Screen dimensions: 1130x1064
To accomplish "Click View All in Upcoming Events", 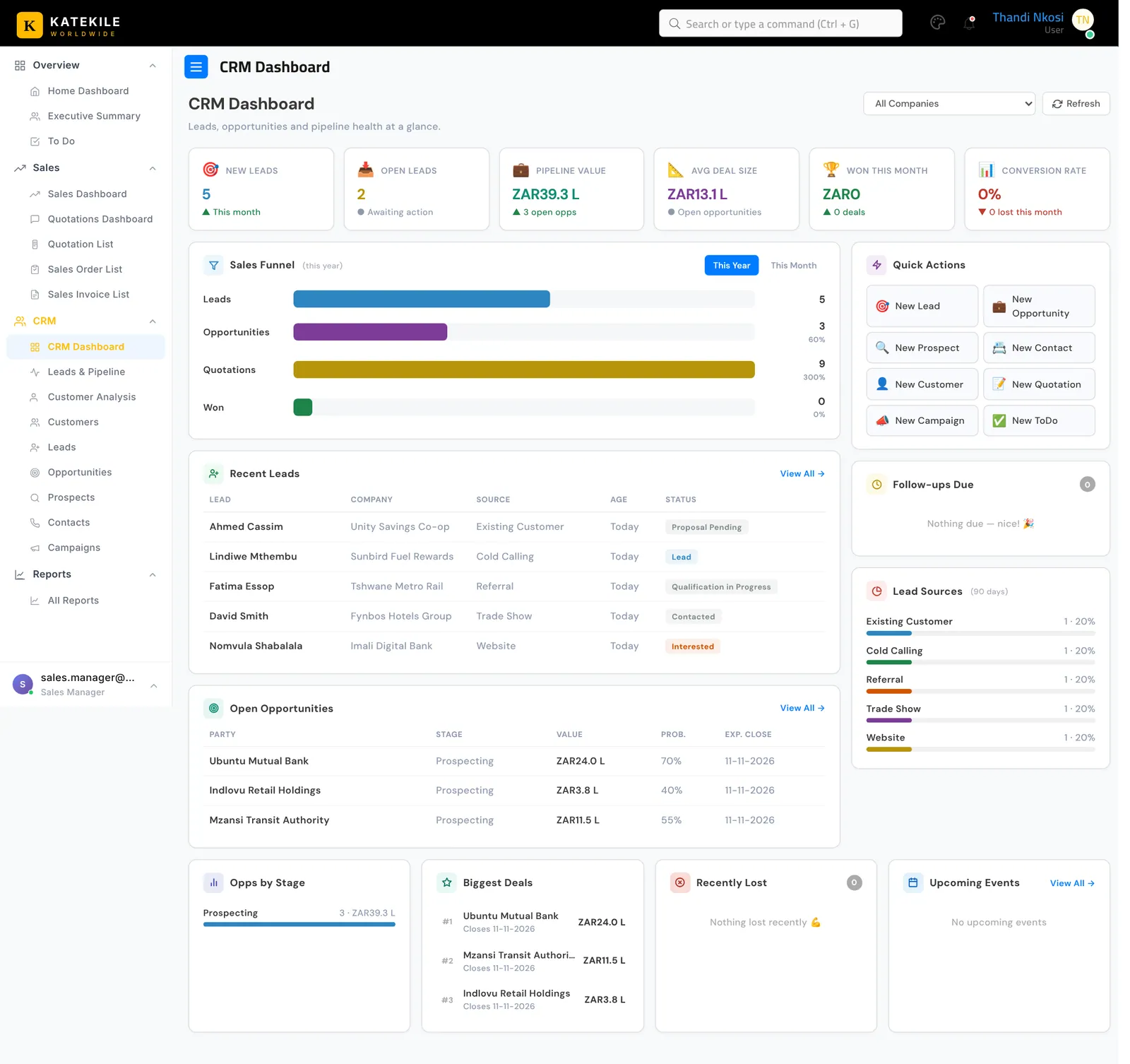I will point(1071,883).
